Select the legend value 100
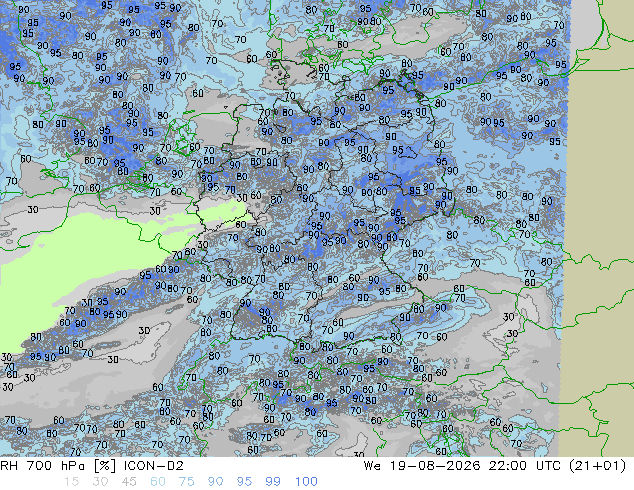634x490 pixels. (306, 482)
